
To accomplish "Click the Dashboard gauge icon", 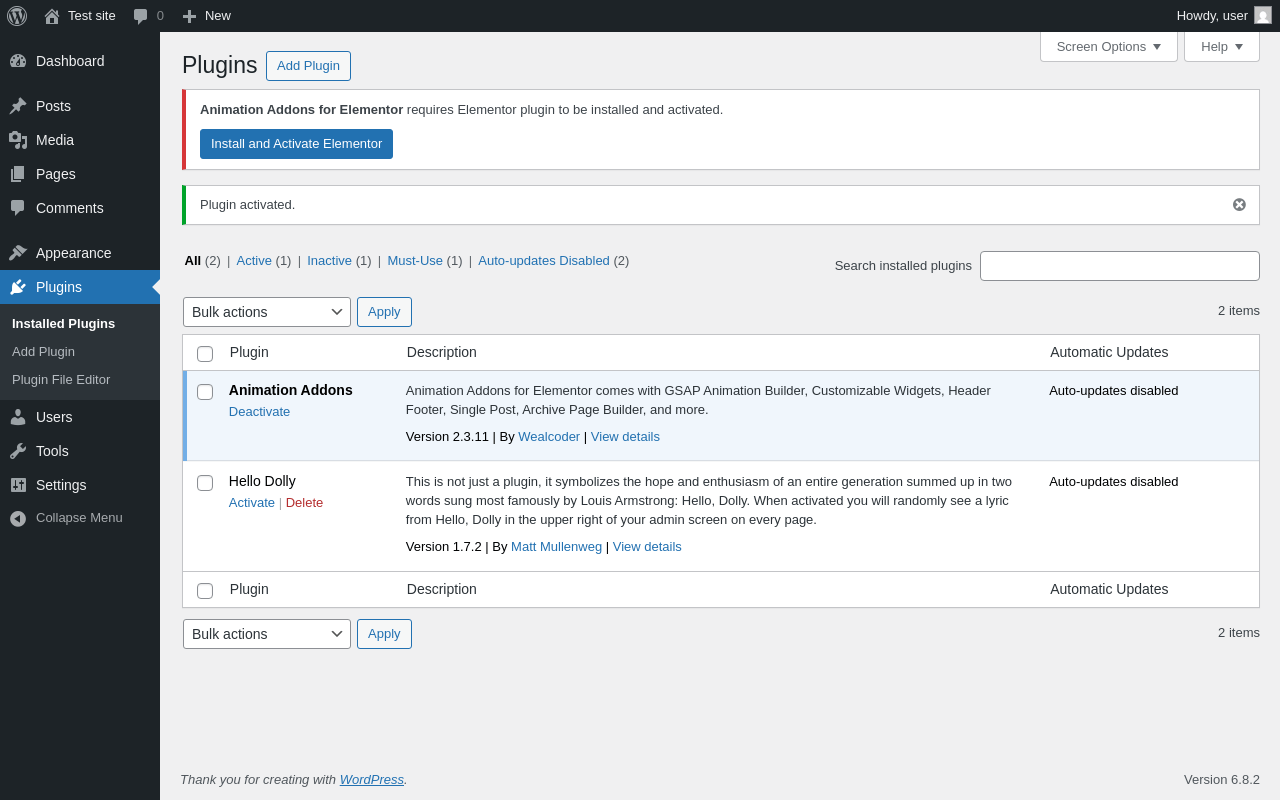I will tap(18, 61).
